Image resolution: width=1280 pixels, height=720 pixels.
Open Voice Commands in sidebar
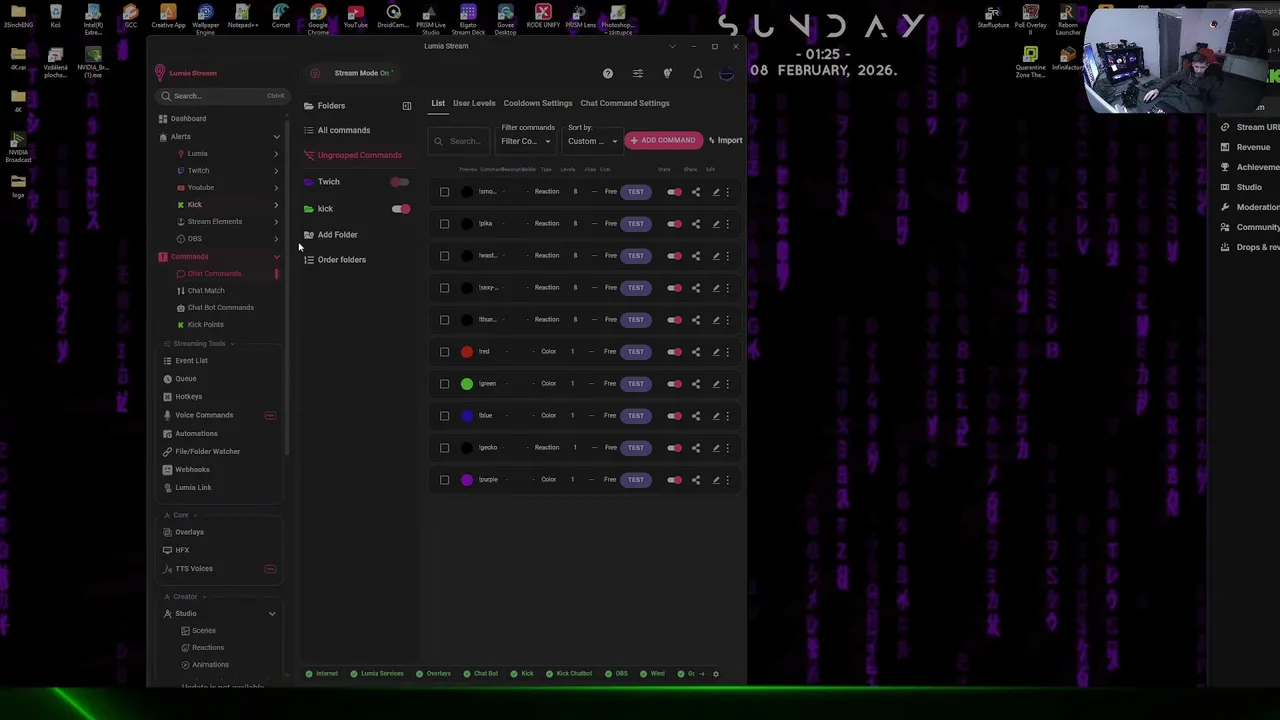[203, 415]
